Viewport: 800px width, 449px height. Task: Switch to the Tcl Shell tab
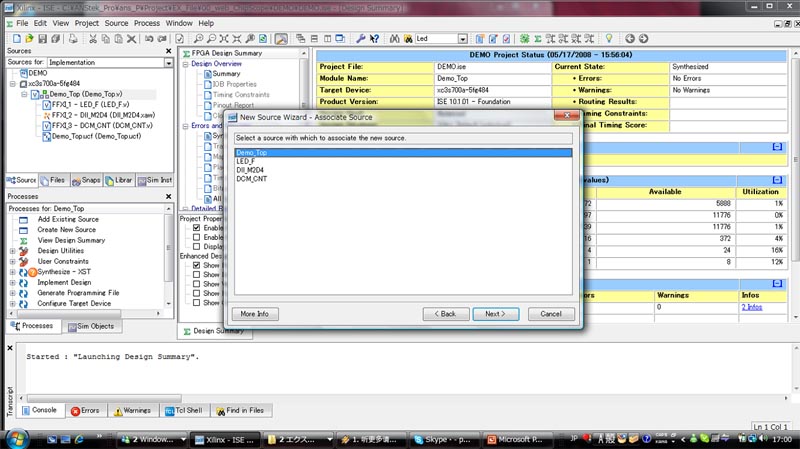184,411
